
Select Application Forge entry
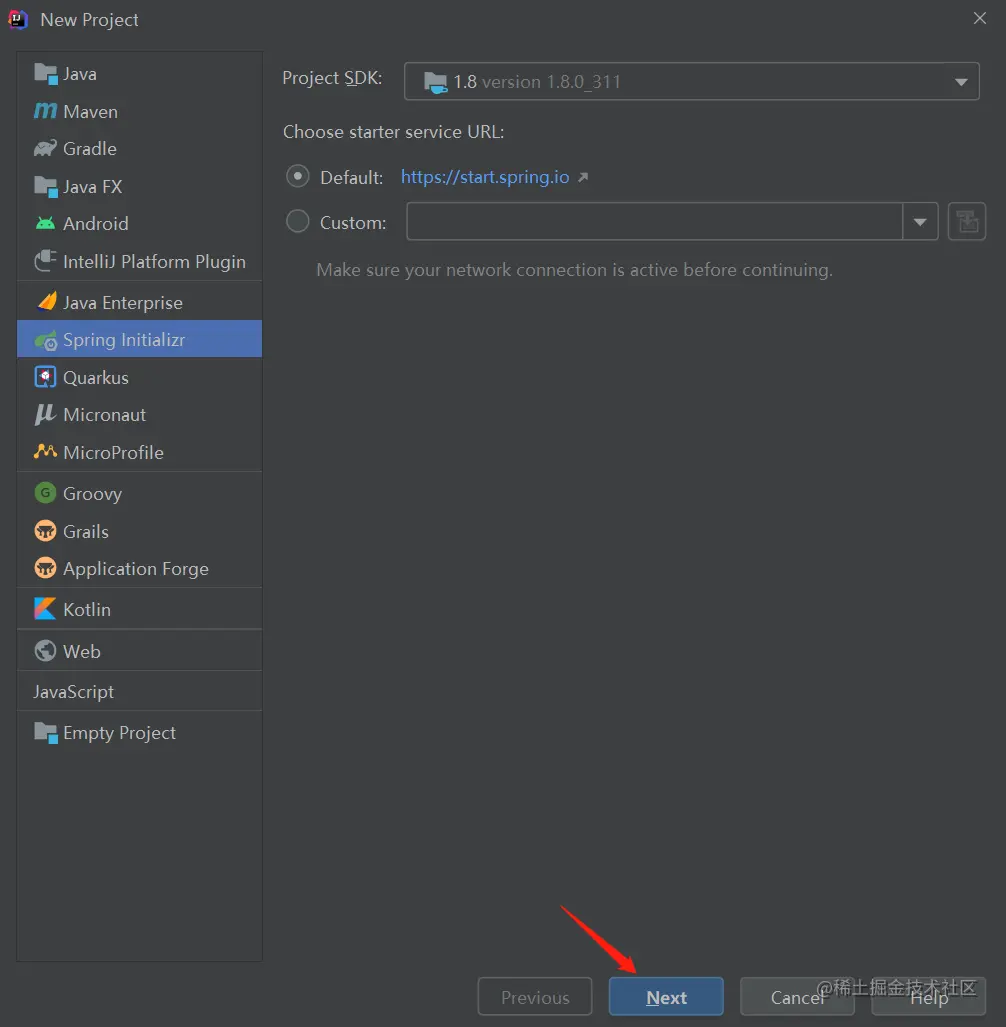140,569
